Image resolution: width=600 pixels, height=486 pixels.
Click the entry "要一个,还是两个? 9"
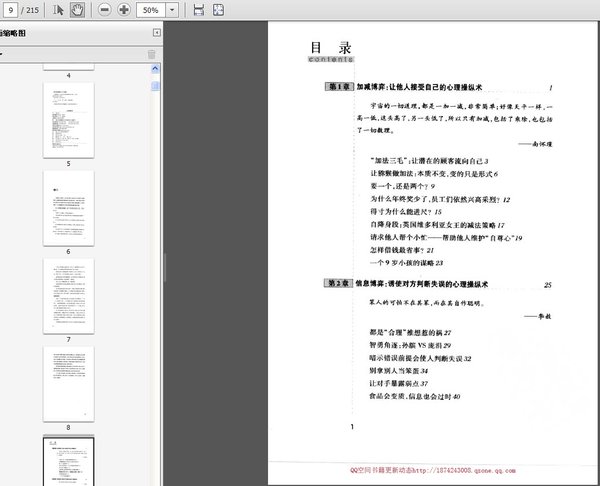(x=402, y=186)
